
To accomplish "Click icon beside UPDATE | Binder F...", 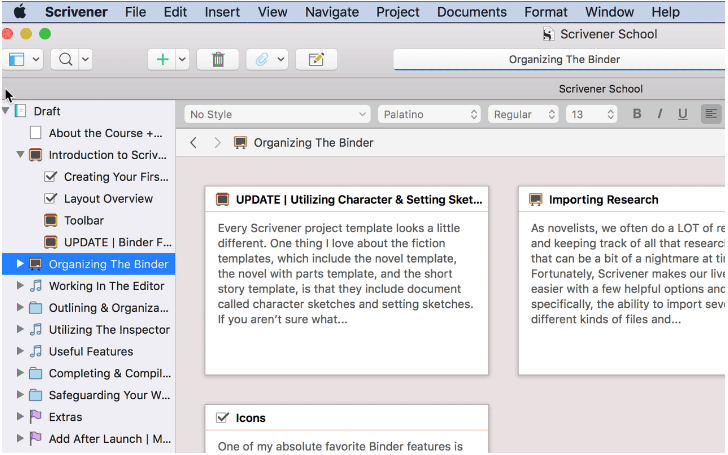I will point(51,242).
